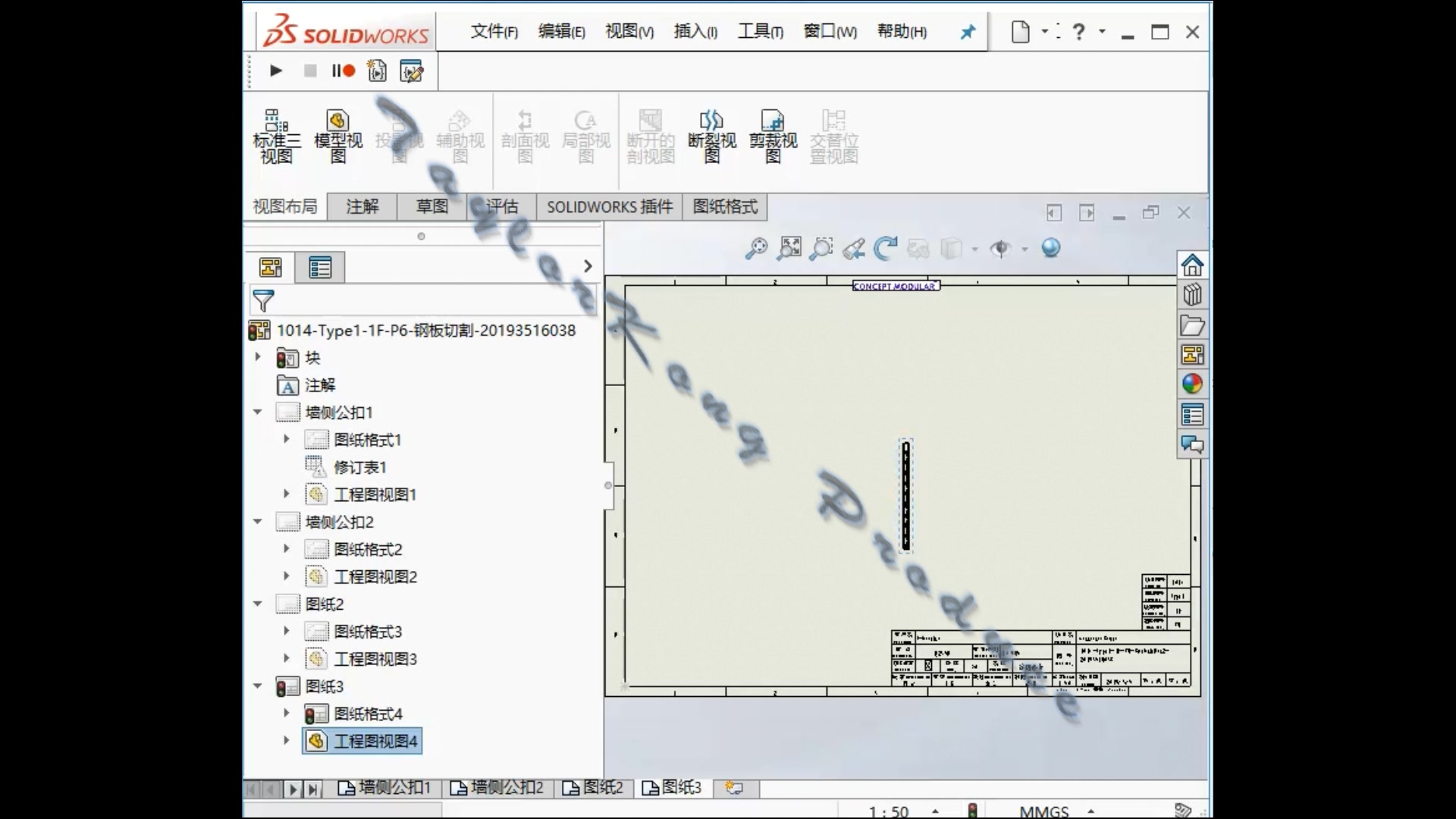Select the 剪裁视图 tool
This screenshot has width=1456, height=819.
(x=772, y=136)
